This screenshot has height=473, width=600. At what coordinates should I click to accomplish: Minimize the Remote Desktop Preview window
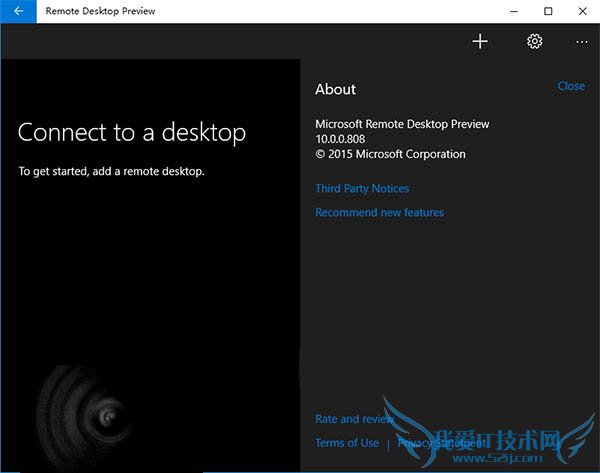point(514,11)
